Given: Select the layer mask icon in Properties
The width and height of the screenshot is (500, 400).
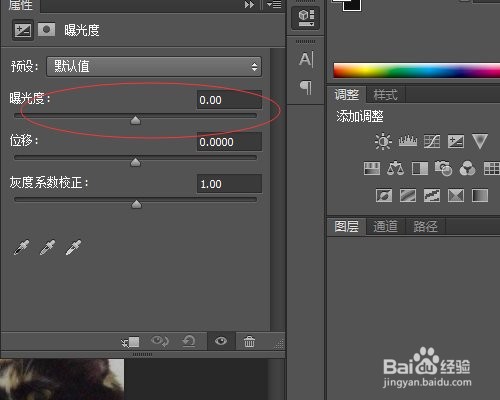Looking at the screenshot, I should tap(46, 30).
